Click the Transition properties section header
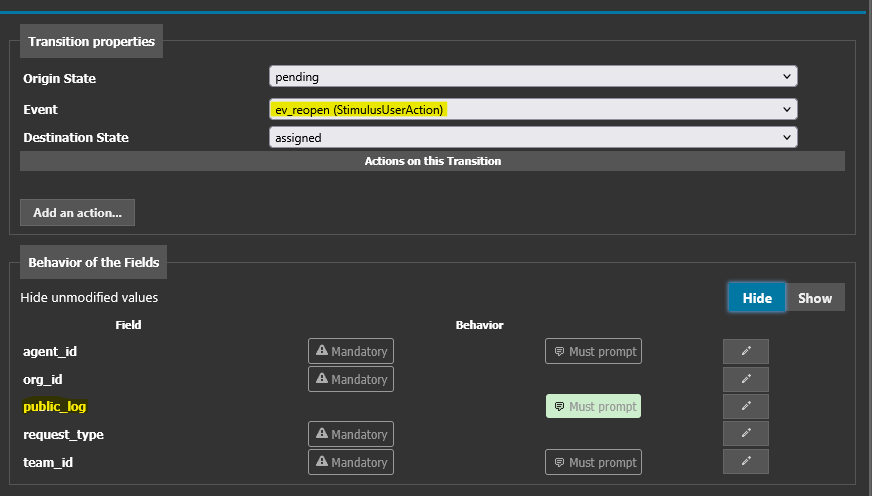Screen dimensions: 872x496 tap(91, 41)
